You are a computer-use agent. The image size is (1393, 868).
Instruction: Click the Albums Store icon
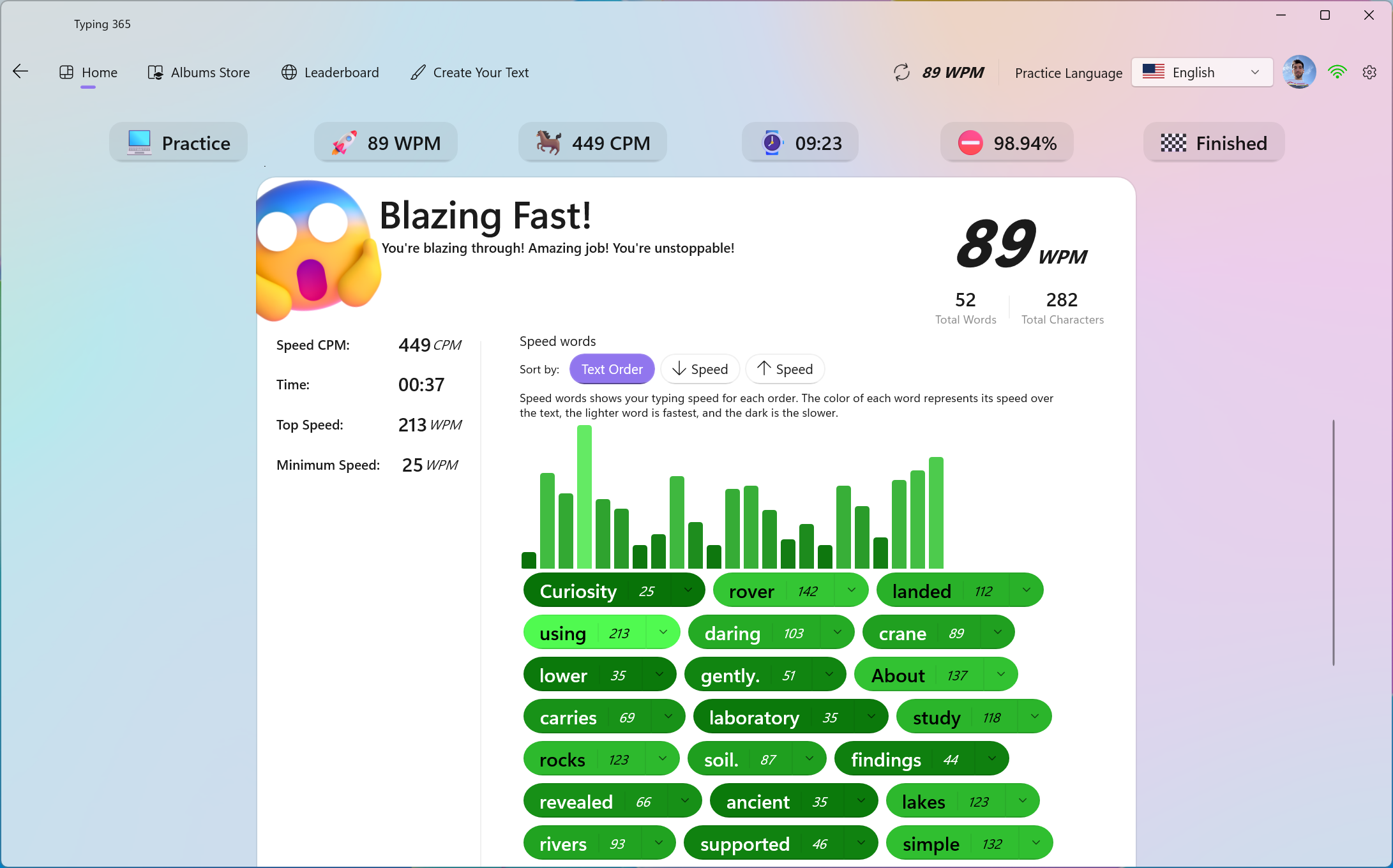tap(156, 72)
